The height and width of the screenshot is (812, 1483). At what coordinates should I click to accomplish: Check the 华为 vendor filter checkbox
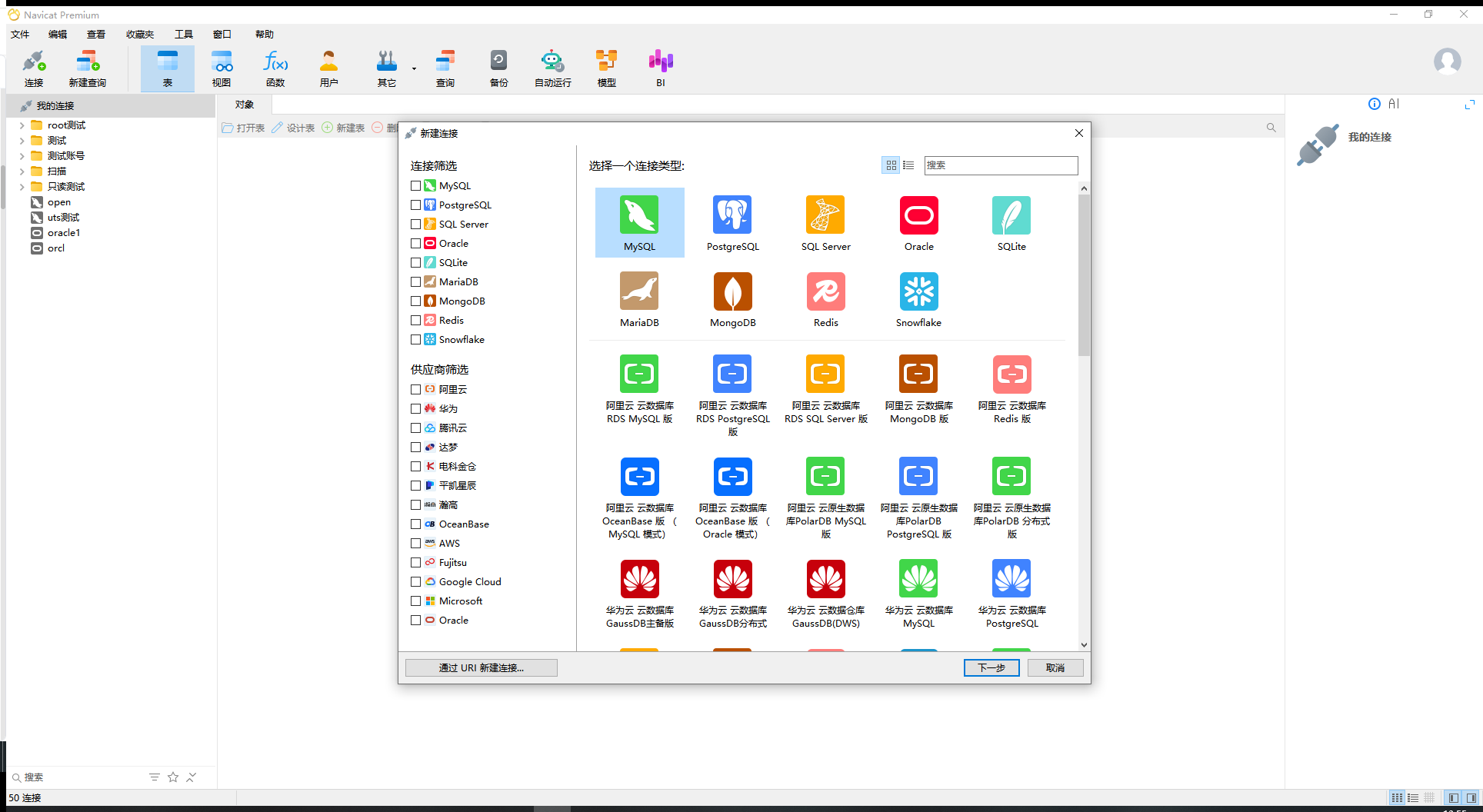(415, 408)
